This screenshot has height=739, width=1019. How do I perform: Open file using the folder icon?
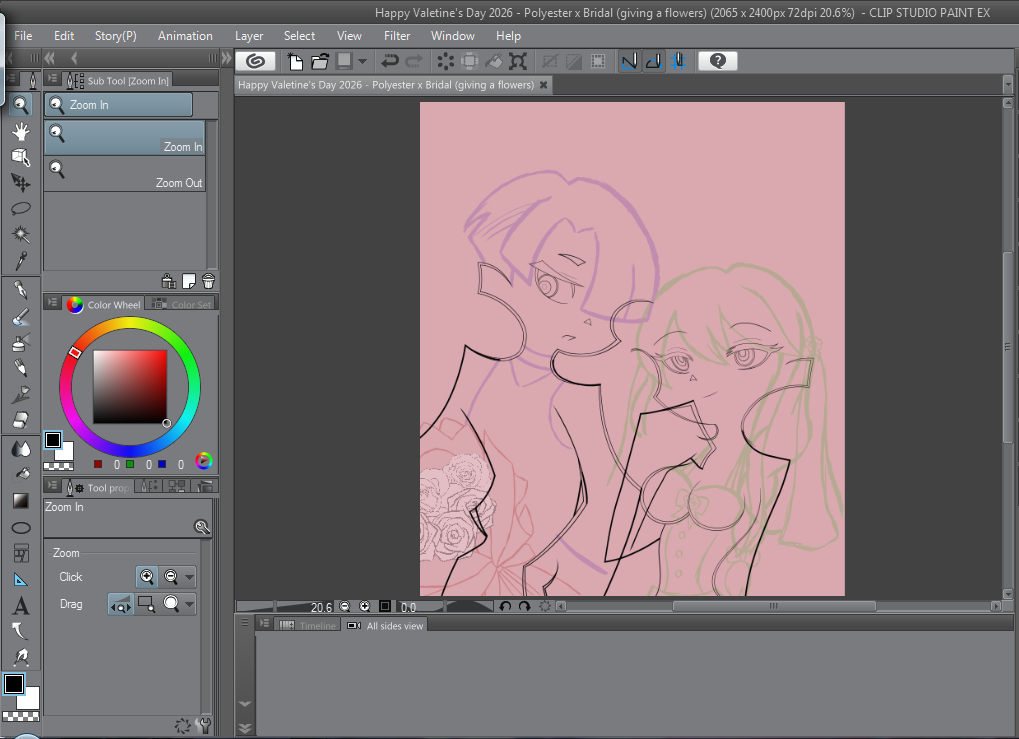click(x=320, y=61)
